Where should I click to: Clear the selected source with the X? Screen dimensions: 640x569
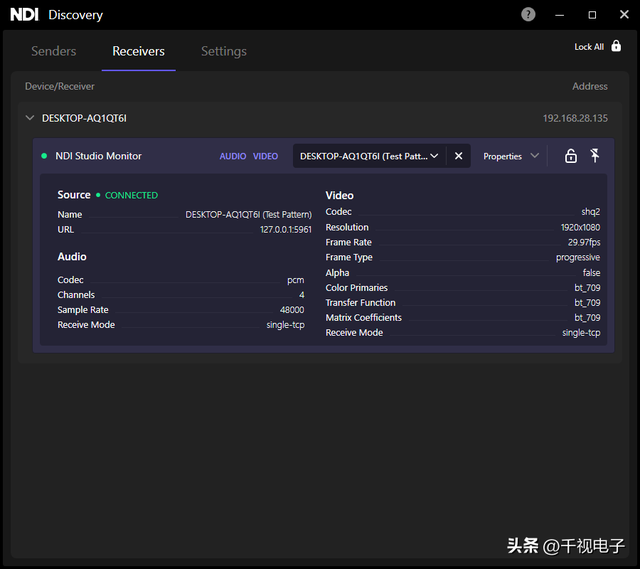pos(458,156)
